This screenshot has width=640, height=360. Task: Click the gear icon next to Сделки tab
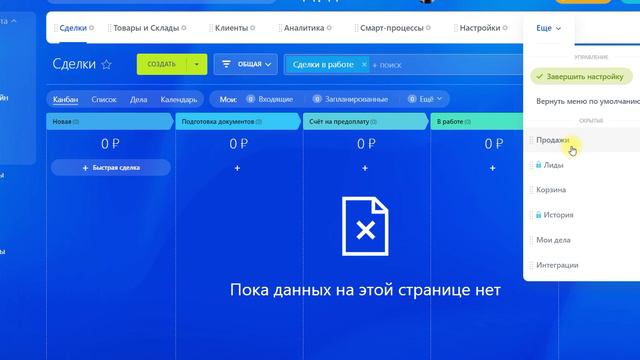(91, 28)
